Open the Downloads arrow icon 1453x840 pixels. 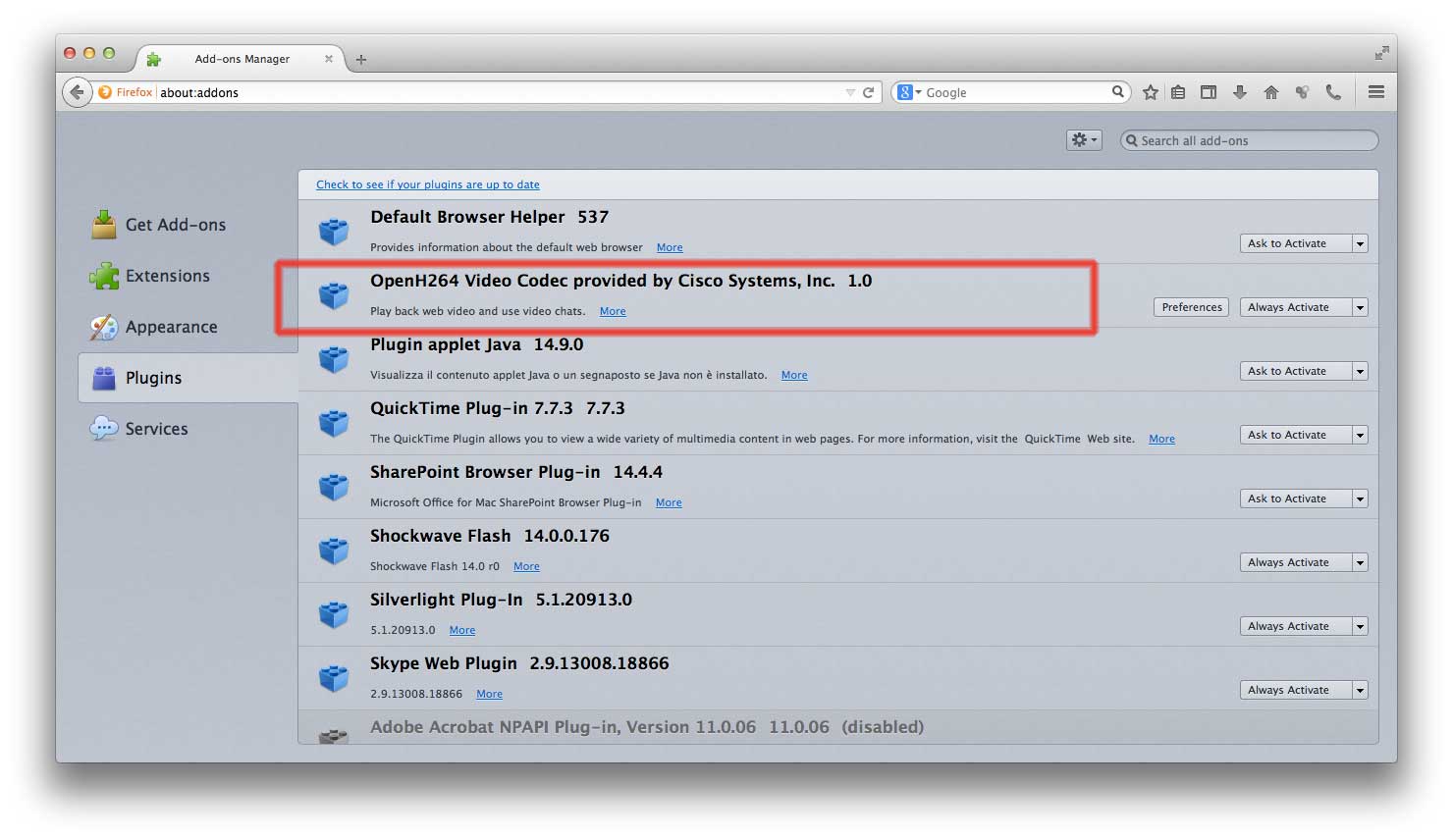point(1240,92)
